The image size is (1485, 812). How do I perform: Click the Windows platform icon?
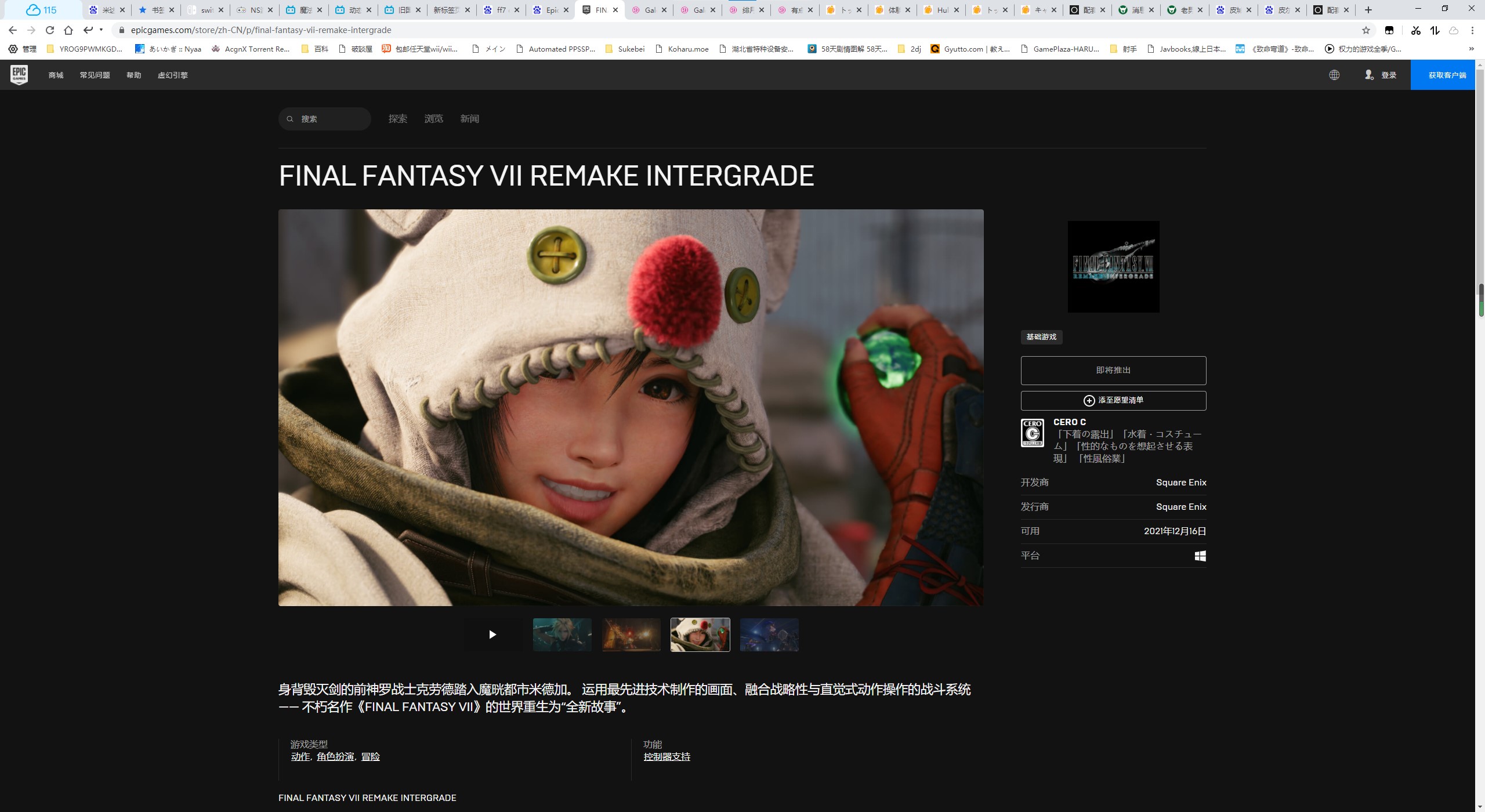point(1200,556)
